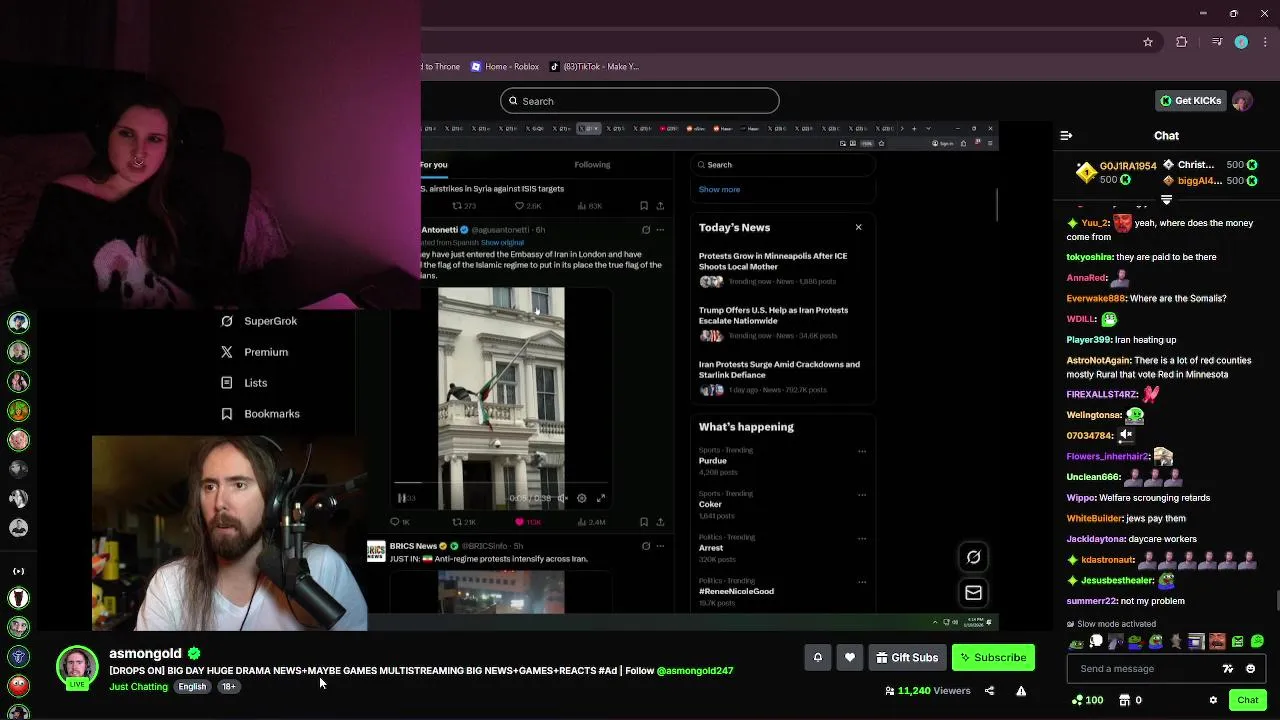Image resolution: width=1280 pixels, height=720 pixels.
Task: Open the Home - Roblox bookmark
Action: tap(505, 67)
